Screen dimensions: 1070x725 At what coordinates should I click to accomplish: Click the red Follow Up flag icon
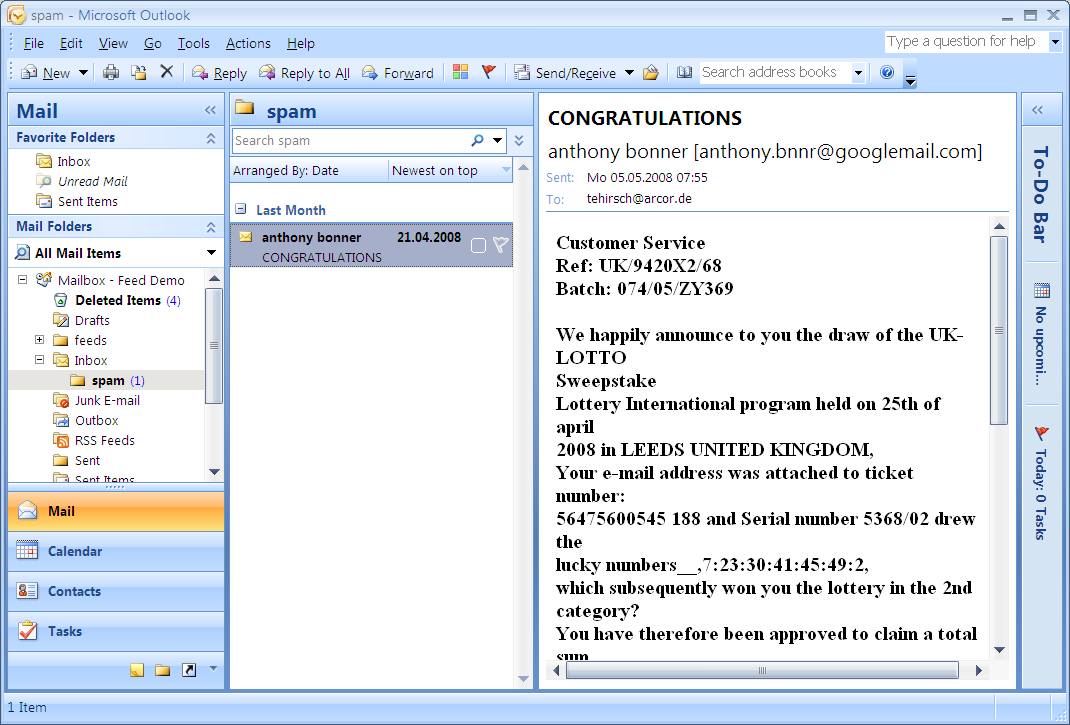pyautogui.click(x=489, y=72)
